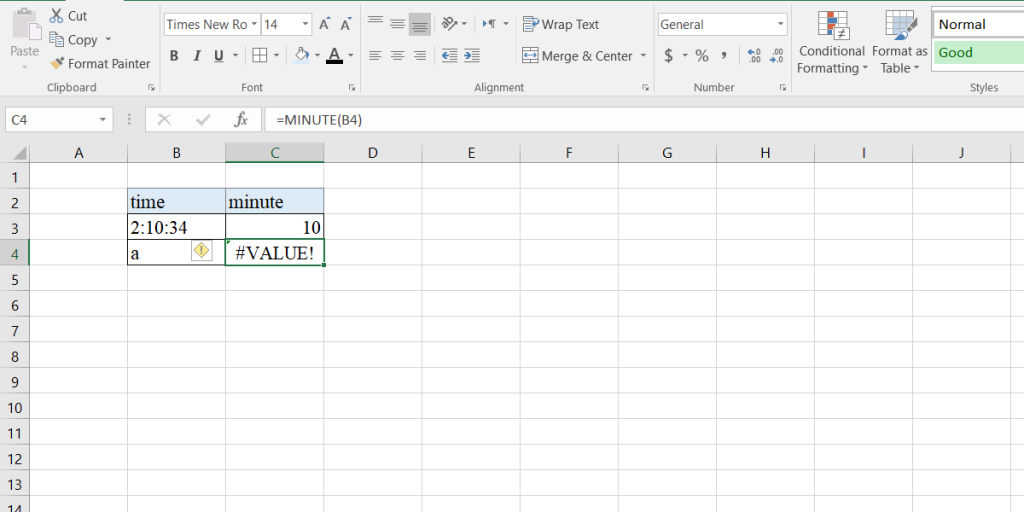Center text horizontally
Viewport: 1024px width, 512px height.
point(397,56)
